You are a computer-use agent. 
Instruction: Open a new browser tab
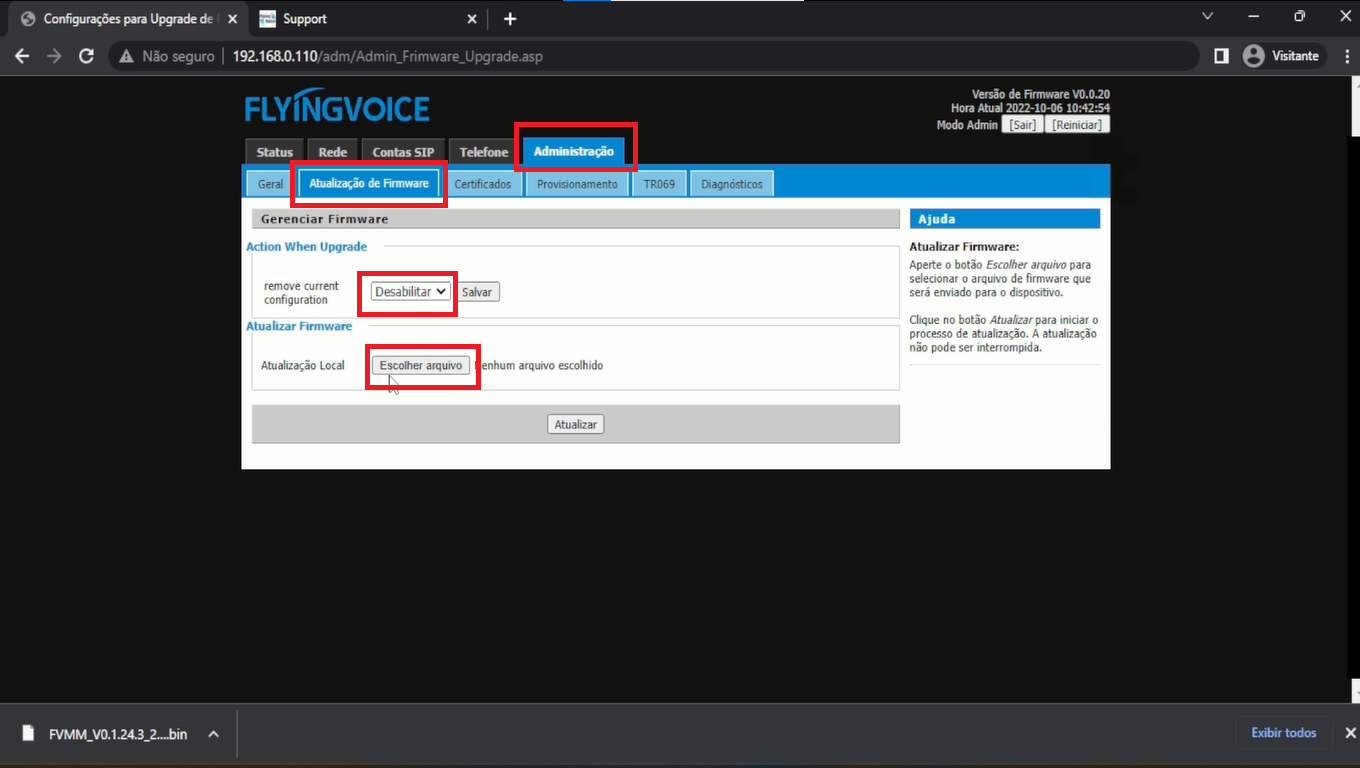pos(510,19)
